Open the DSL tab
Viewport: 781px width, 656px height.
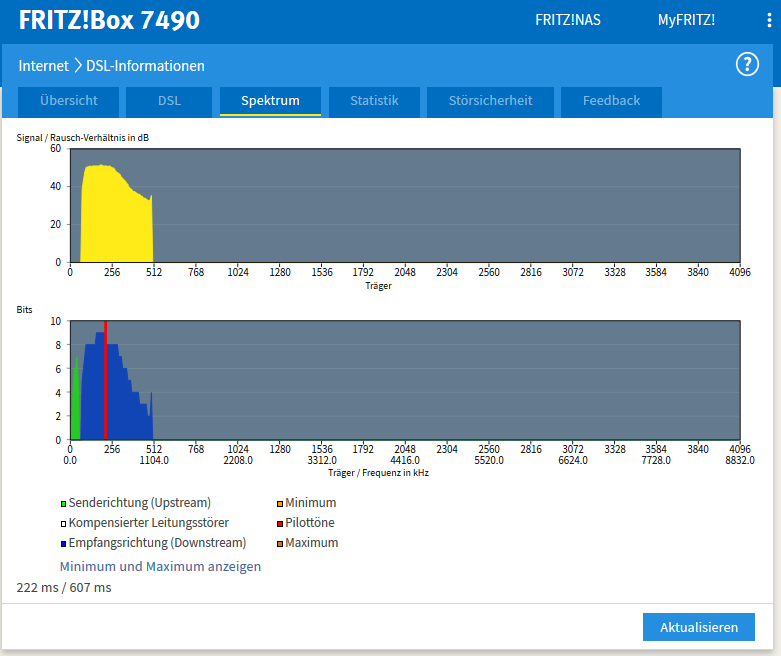(x=169, y=101)
